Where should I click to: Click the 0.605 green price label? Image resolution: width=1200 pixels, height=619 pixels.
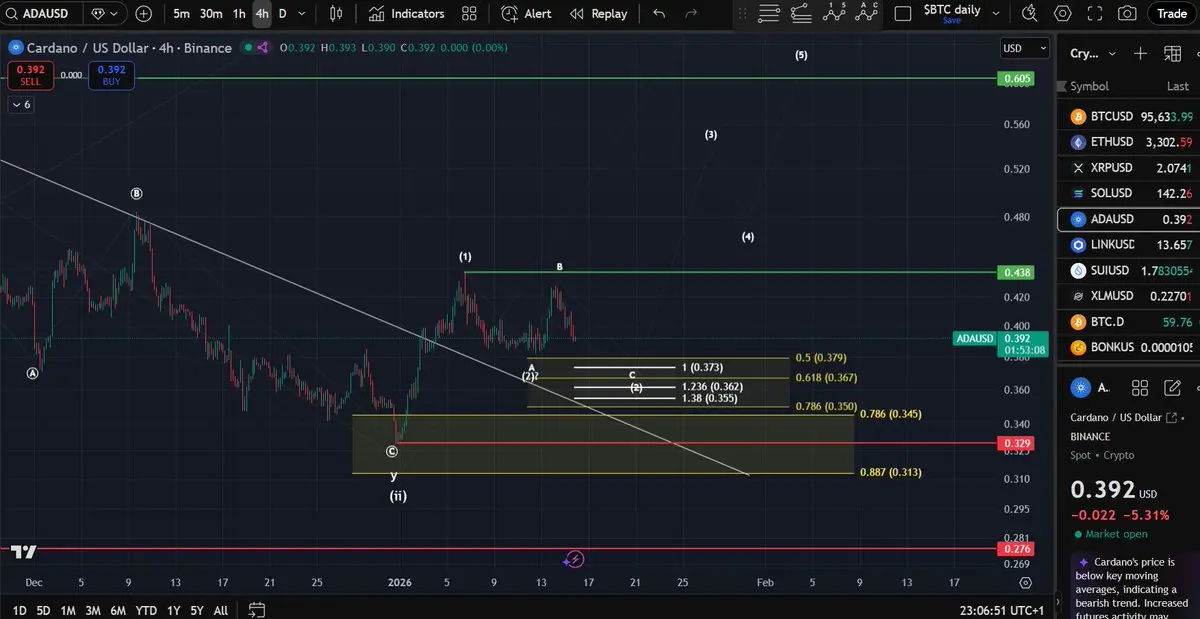coord(1015,79)
